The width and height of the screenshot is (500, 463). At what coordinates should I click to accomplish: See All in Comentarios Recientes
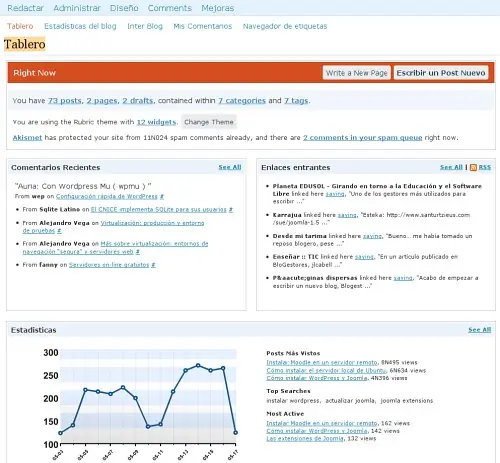tap(230, 167)
